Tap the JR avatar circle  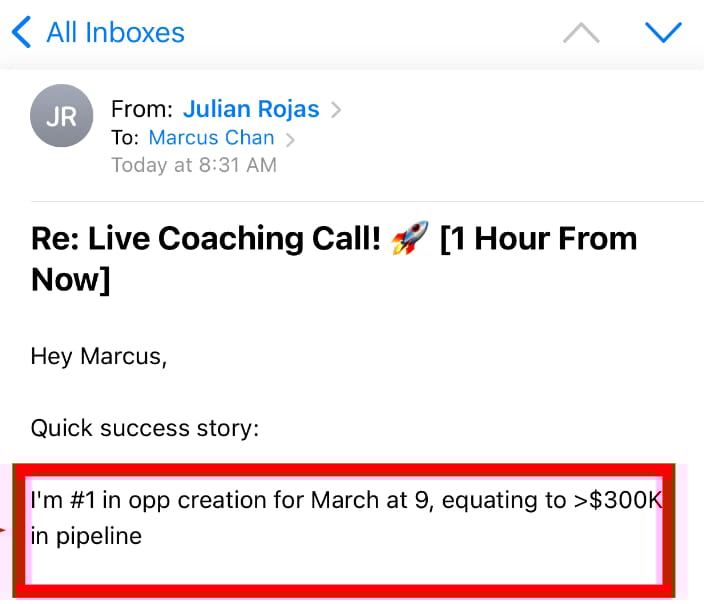pos(62,115)
